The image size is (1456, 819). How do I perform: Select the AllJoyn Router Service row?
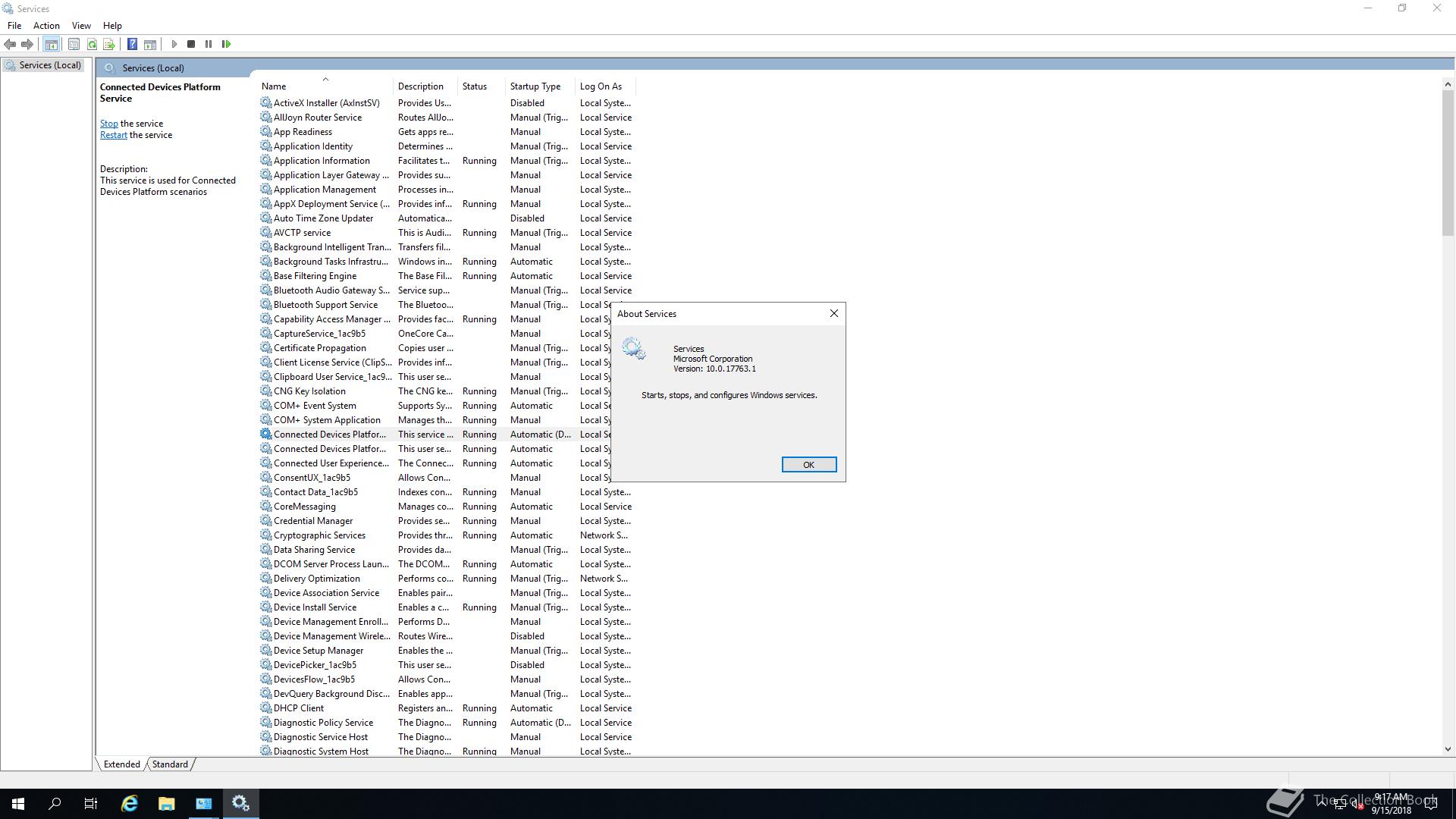pyautogui.click(x=447, y=118)
